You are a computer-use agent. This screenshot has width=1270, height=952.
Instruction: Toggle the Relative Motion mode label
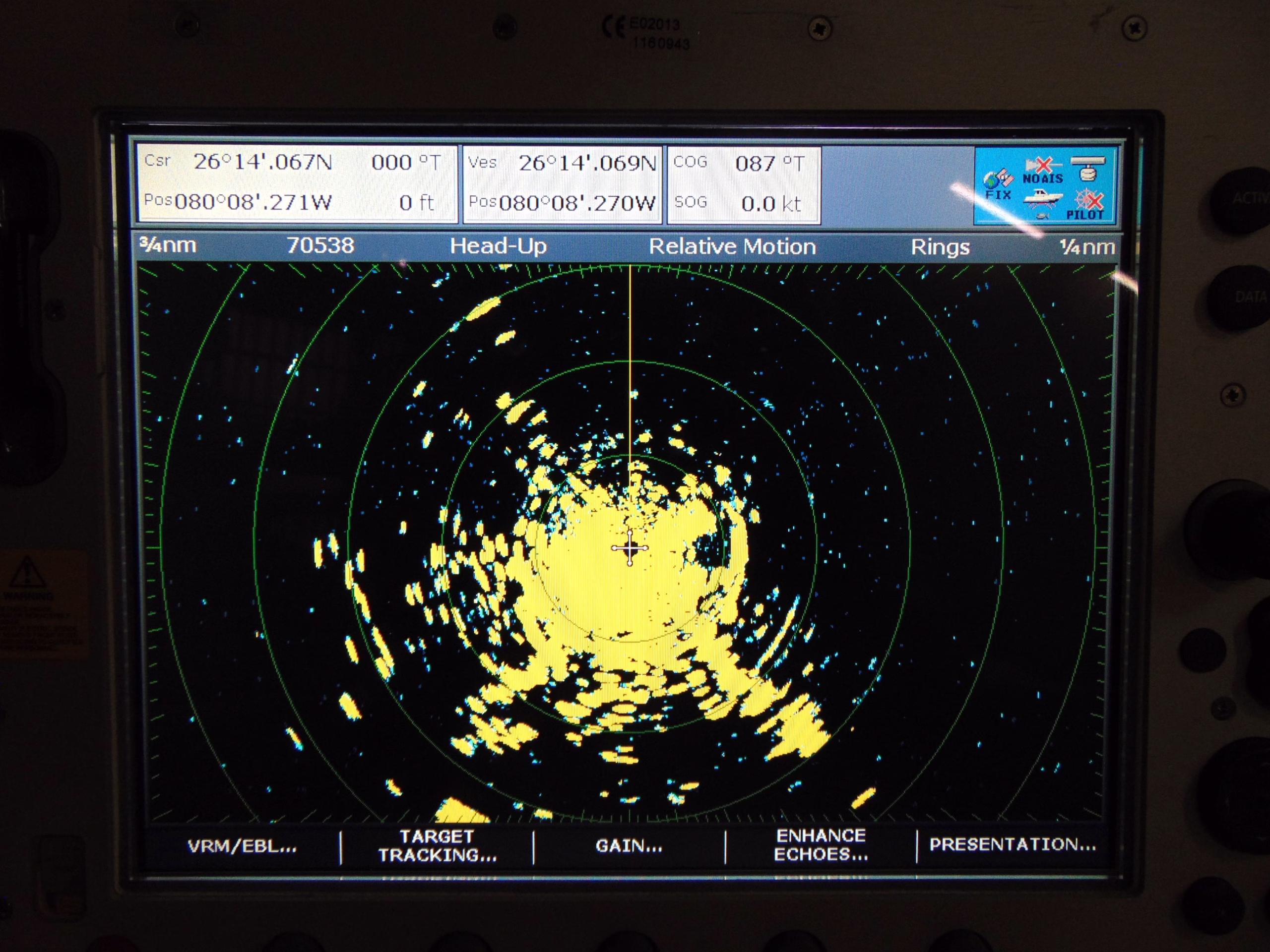732,247
